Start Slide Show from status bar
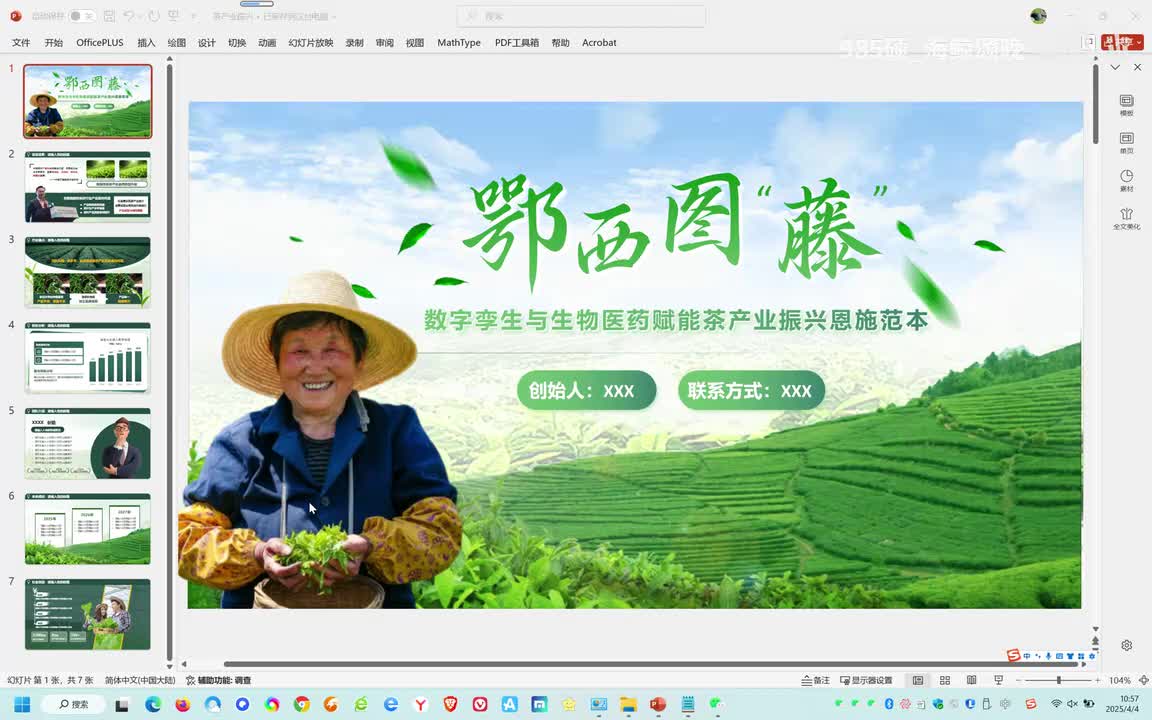 pos(998,680)
